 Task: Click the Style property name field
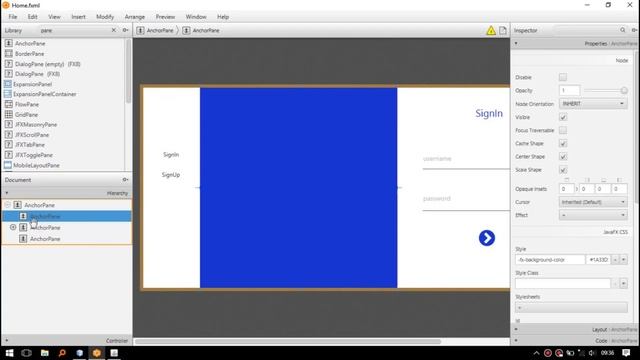click(x=550, y=260)
